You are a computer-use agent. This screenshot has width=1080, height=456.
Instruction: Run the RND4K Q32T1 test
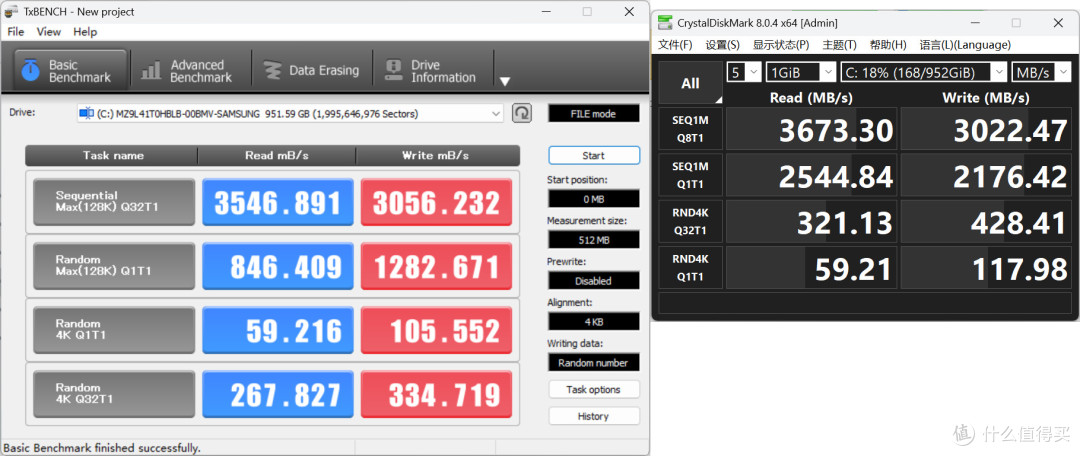tap(690, 221)
